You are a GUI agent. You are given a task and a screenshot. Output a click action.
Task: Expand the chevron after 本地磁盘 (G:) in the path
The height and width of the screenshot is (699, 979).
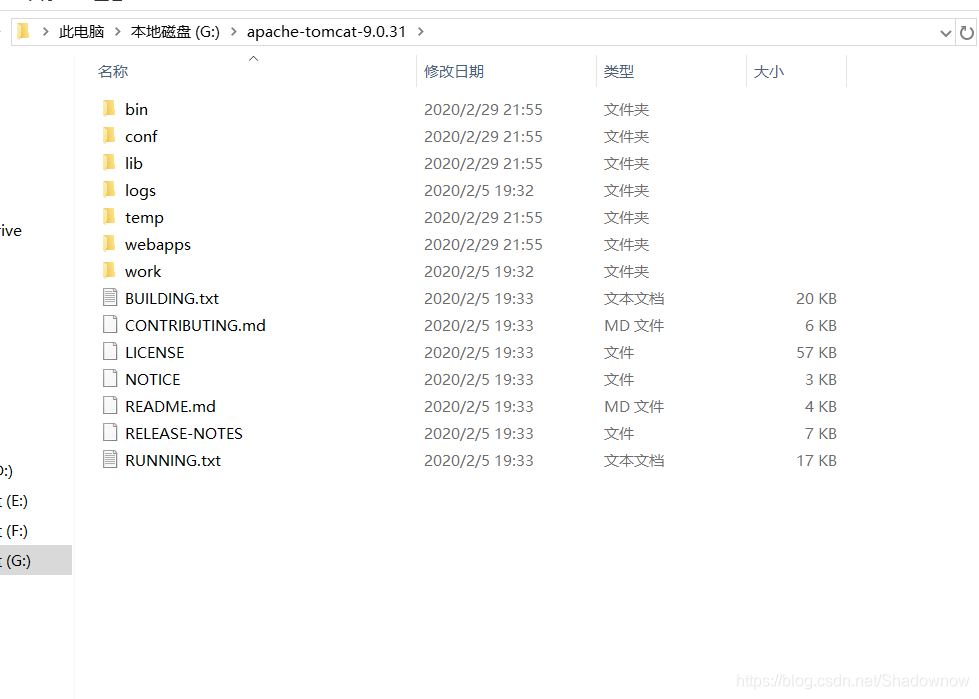234,32
